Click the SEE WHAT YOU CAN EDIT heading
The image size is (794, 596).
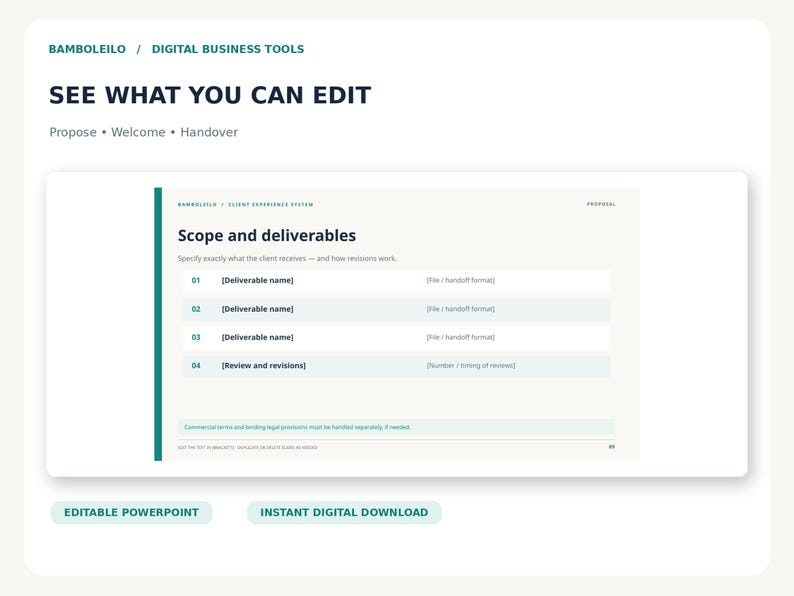[210, 95]
